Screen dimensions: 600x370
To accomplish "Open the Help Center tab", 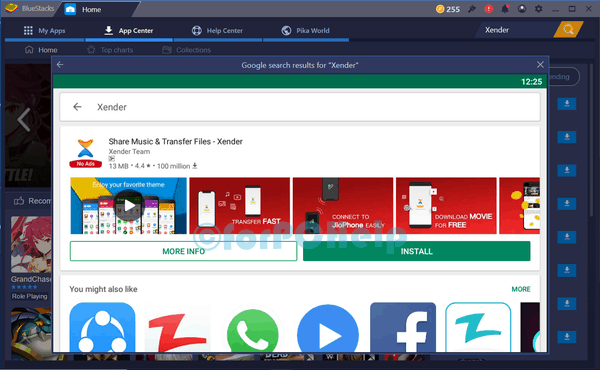I will click(x=217, y=31).
